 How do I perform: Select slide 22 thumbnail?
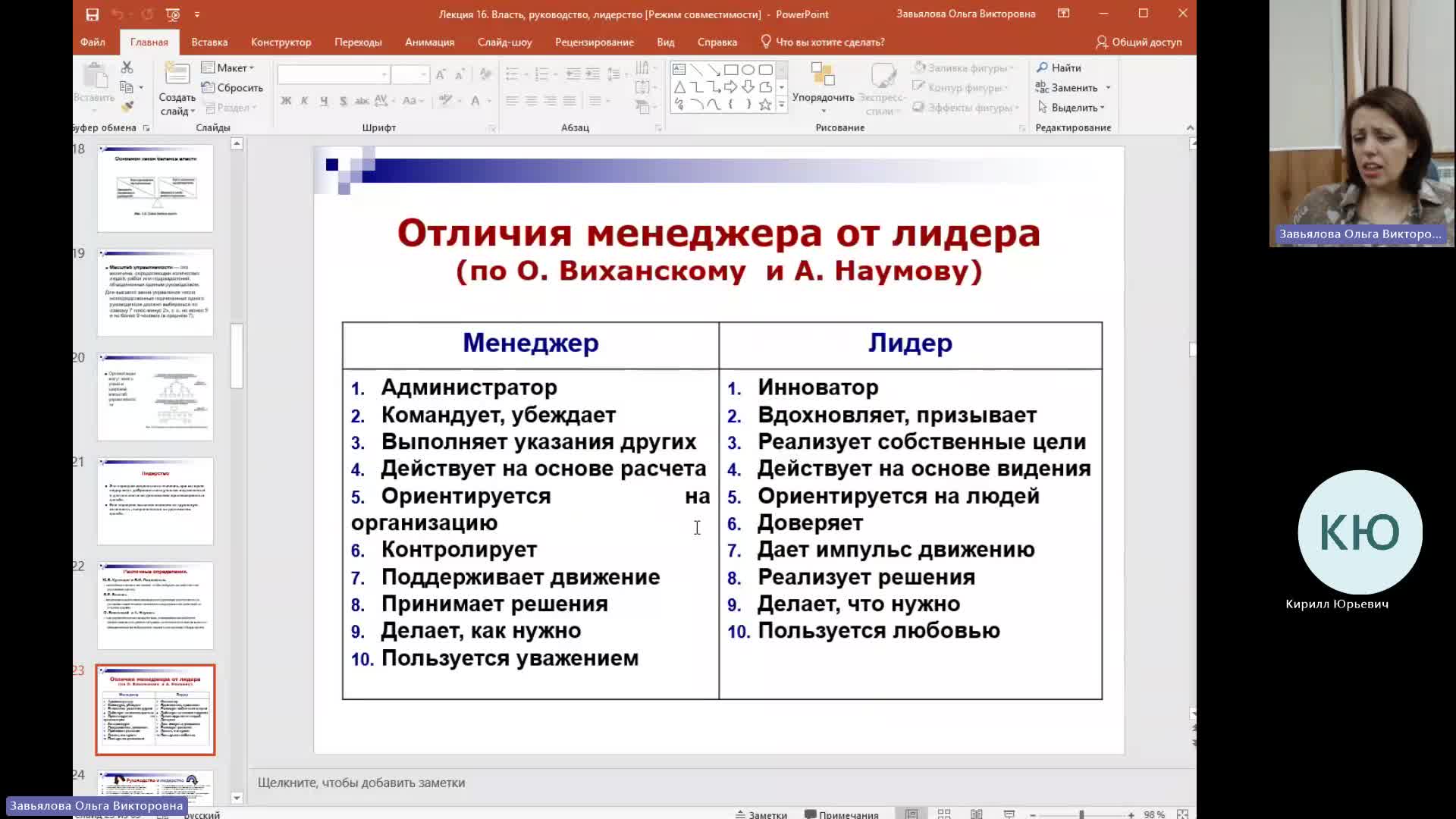click(x=155, y=606)
